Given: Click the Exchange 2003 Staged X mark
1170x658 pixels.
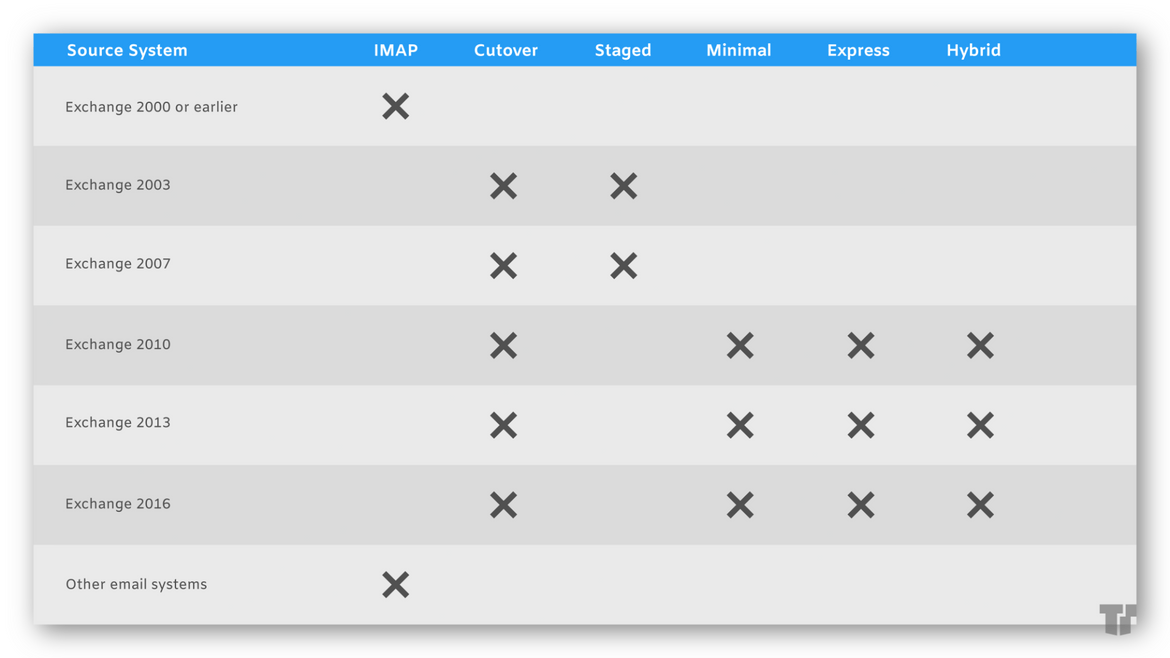Looking at the screenshot, I should 624,186.
